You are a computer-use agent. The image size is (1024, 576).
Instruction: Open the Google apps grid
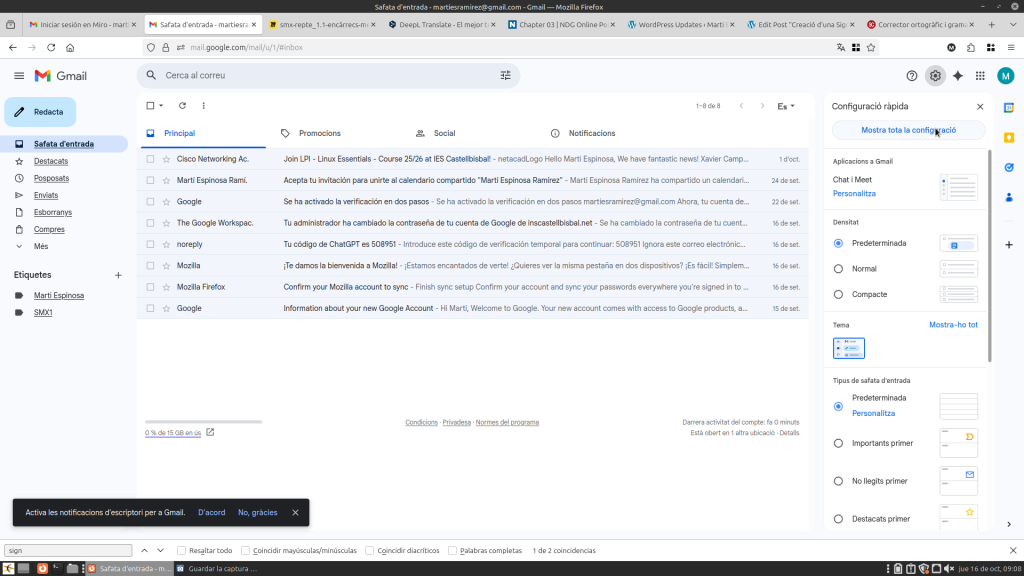980,75
